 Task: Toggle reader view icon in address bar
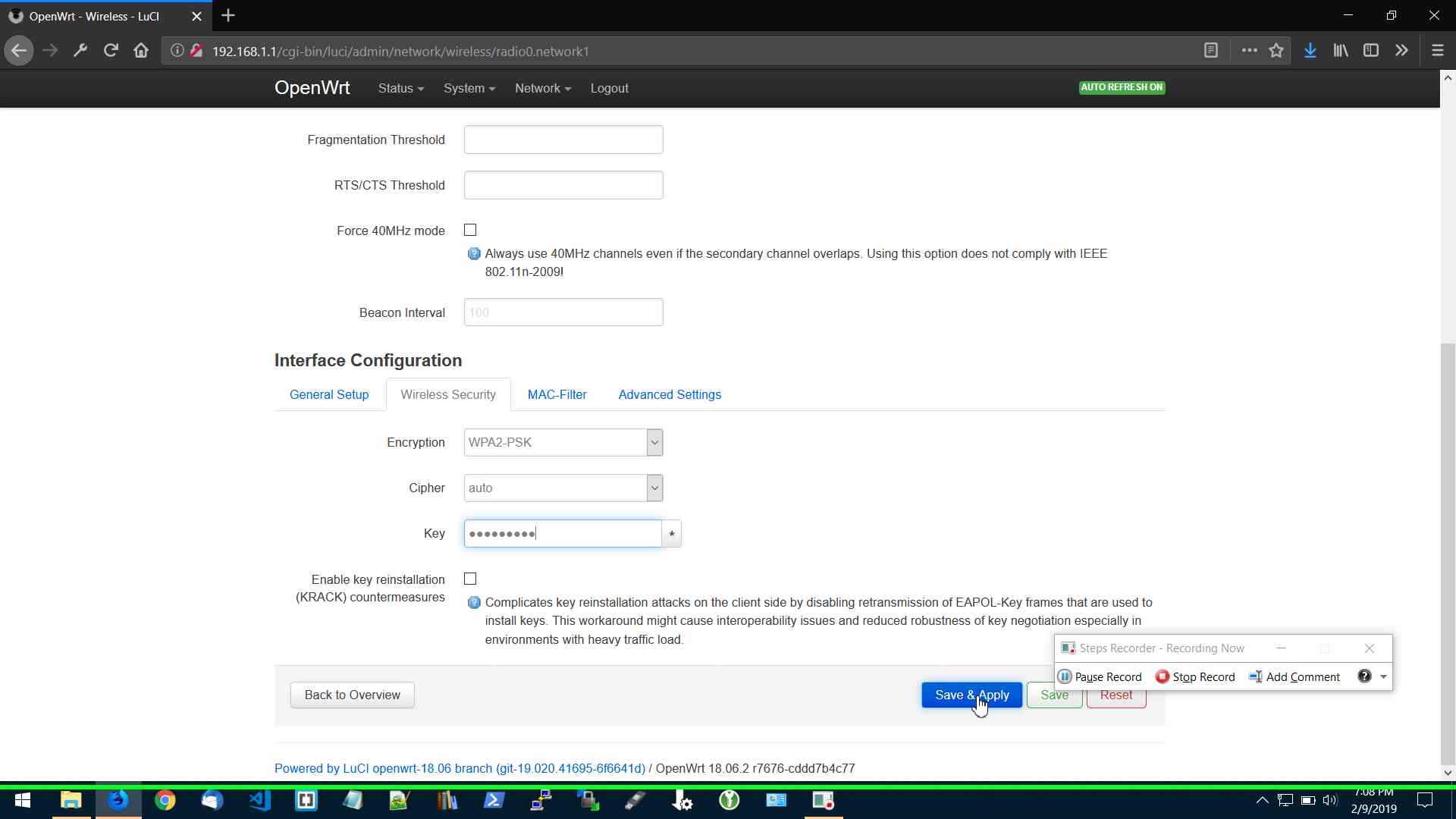[1211, 51]
